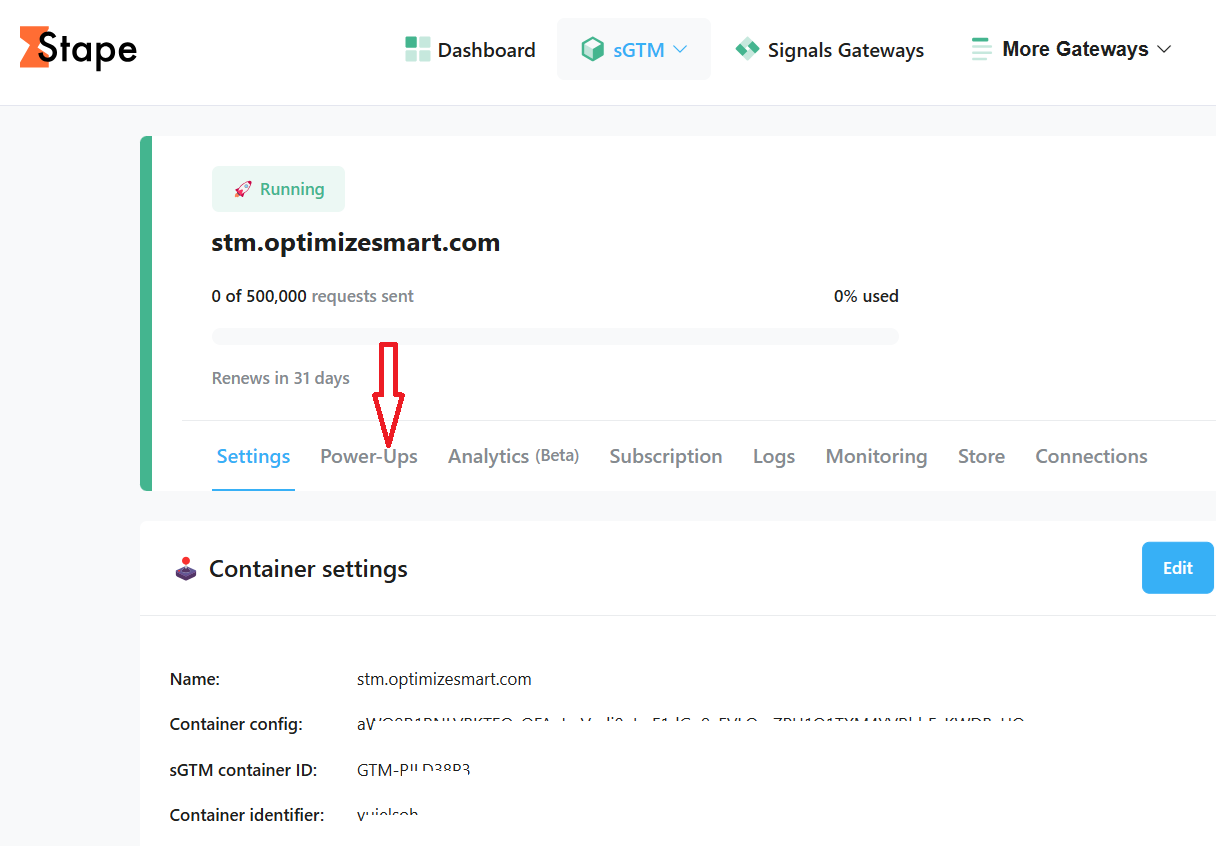Image resolution: width=1216 pixels, height=846 pixels.
Task: Click the sGTM cube icon
Action: point(593,49)
